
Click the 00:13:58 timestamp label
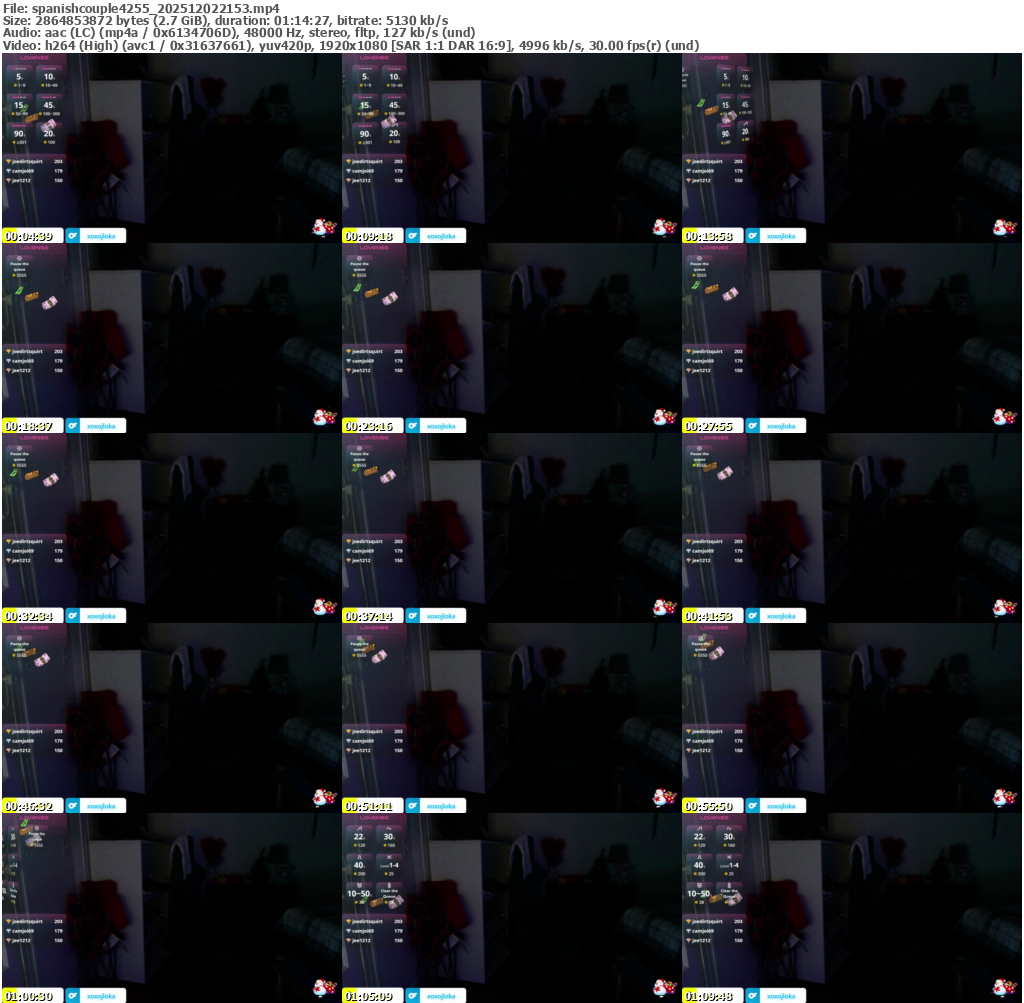[x=709, y=236]
